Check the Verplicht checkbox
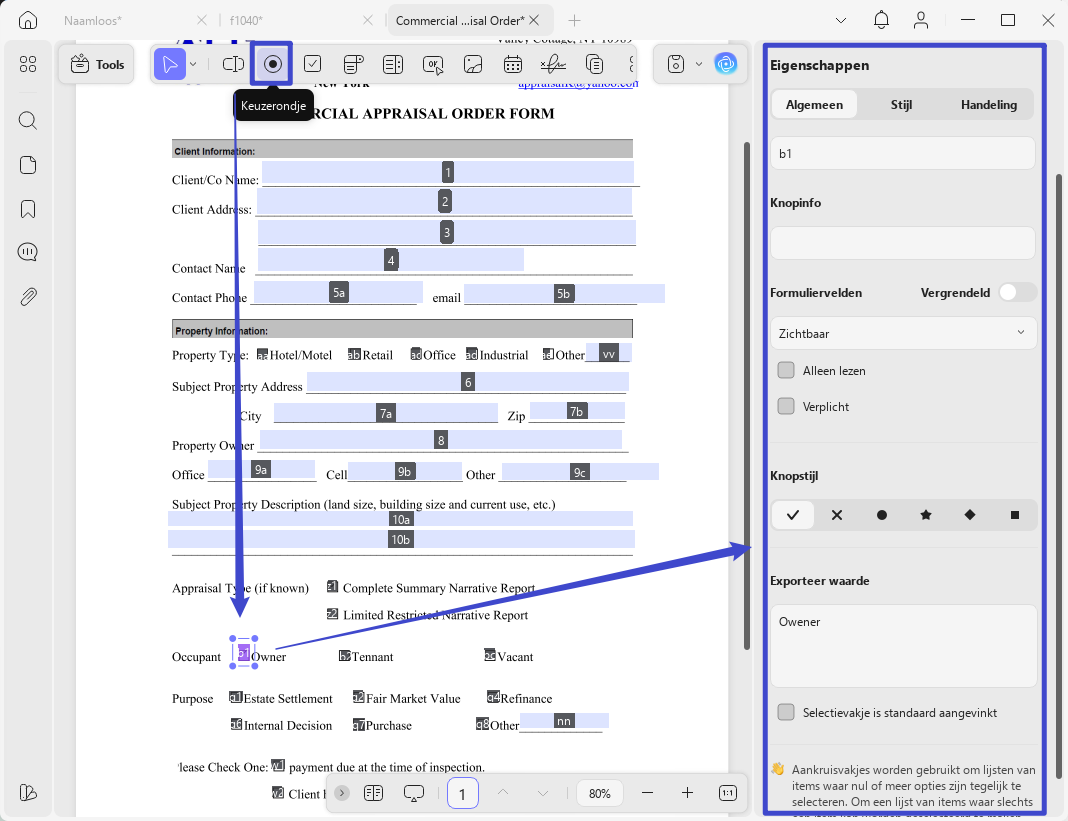The image size is (1068, 821). point(786,406)
